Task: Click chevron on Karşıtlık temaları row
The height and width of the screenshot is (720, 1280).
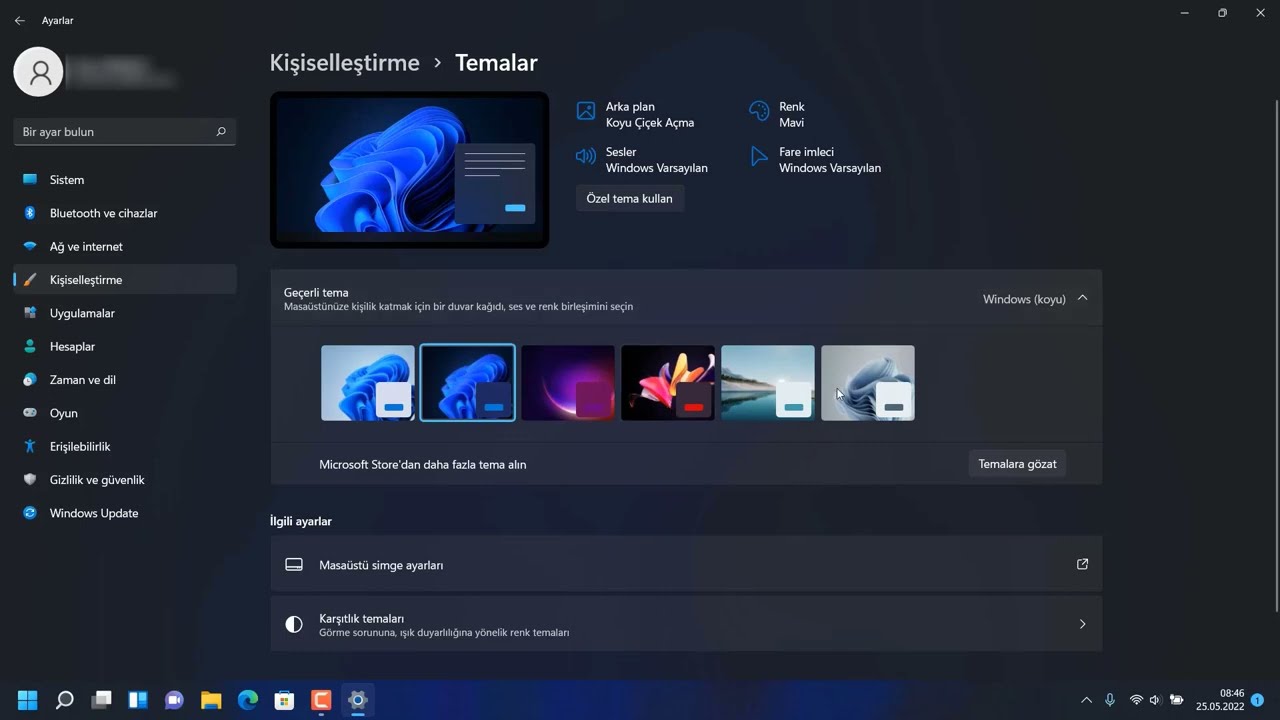Action: [1082, 624]
